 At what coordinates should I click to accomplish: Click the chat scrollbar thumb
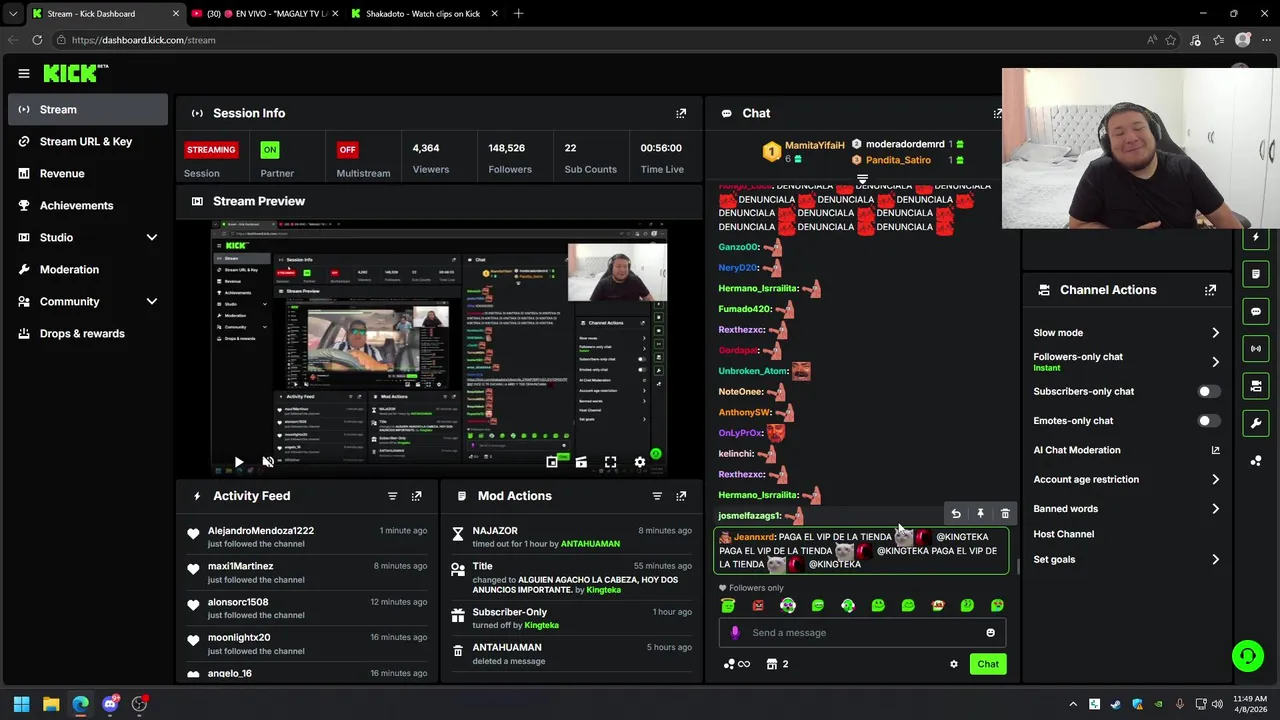coord(1017,567)
